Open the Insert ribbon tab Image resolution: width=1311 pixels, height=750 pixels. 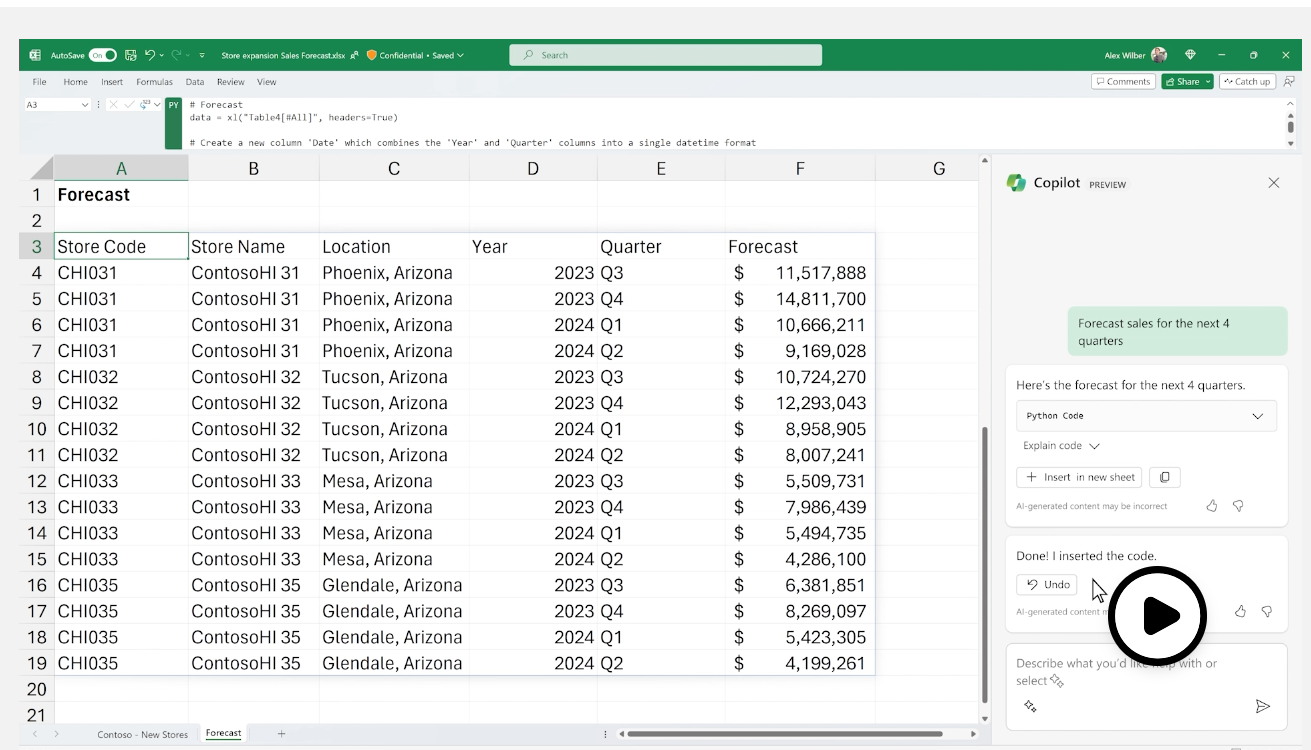[x=112, y=82]
